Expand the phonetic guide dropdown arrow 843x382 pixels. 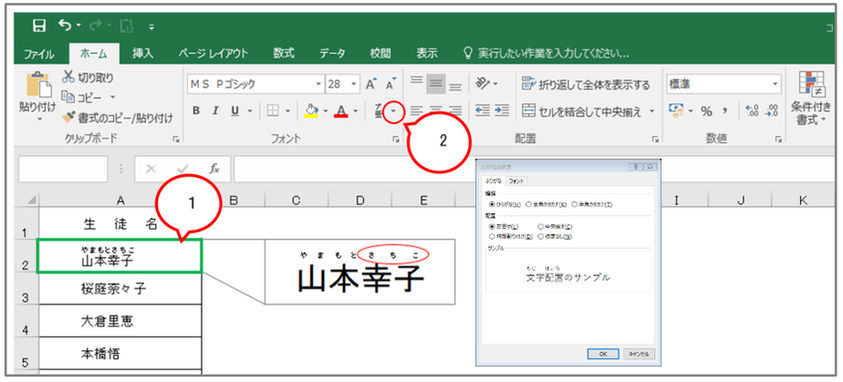coord(394,112)
